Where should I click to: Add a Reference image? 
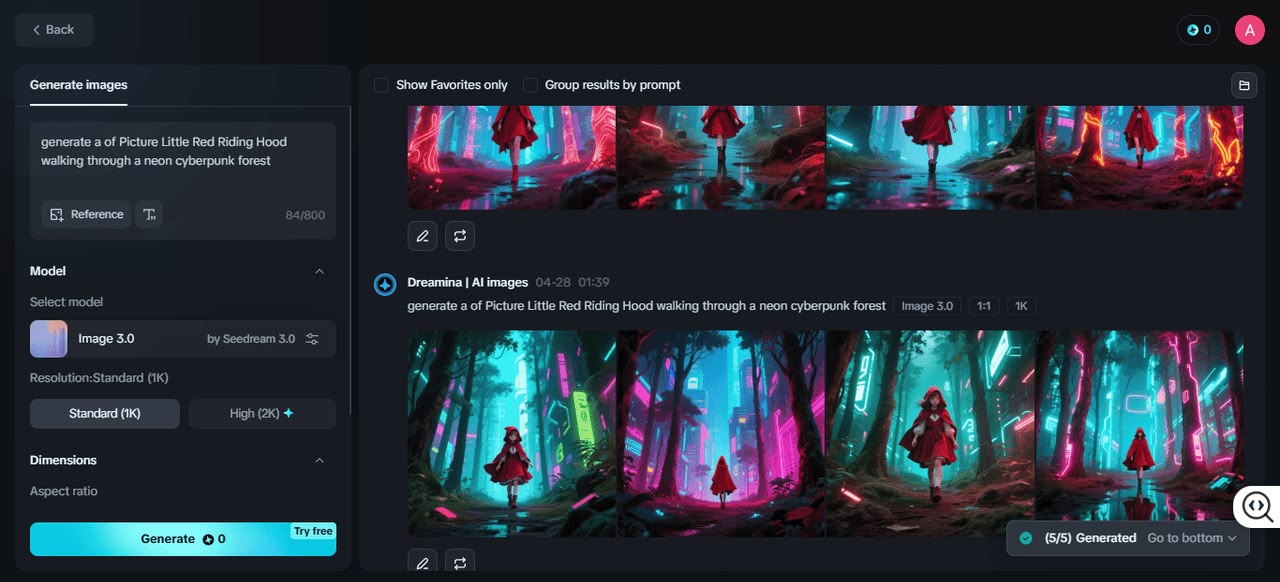coord(86,214)
